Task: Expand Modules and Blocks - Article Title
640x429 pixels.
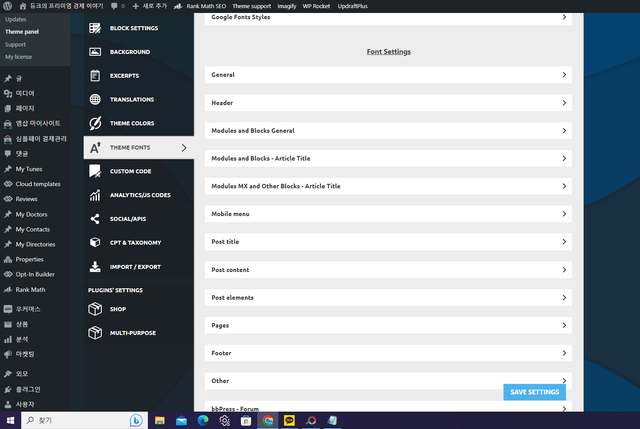Action: 388,158
